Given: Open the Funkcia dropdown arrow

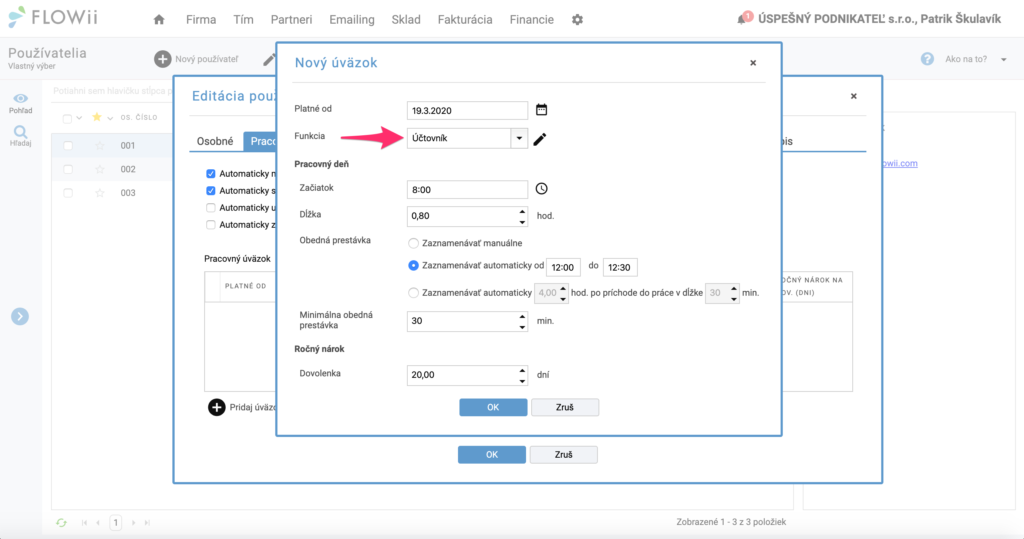Looking at the screenshot, I should tap(519, 138).
